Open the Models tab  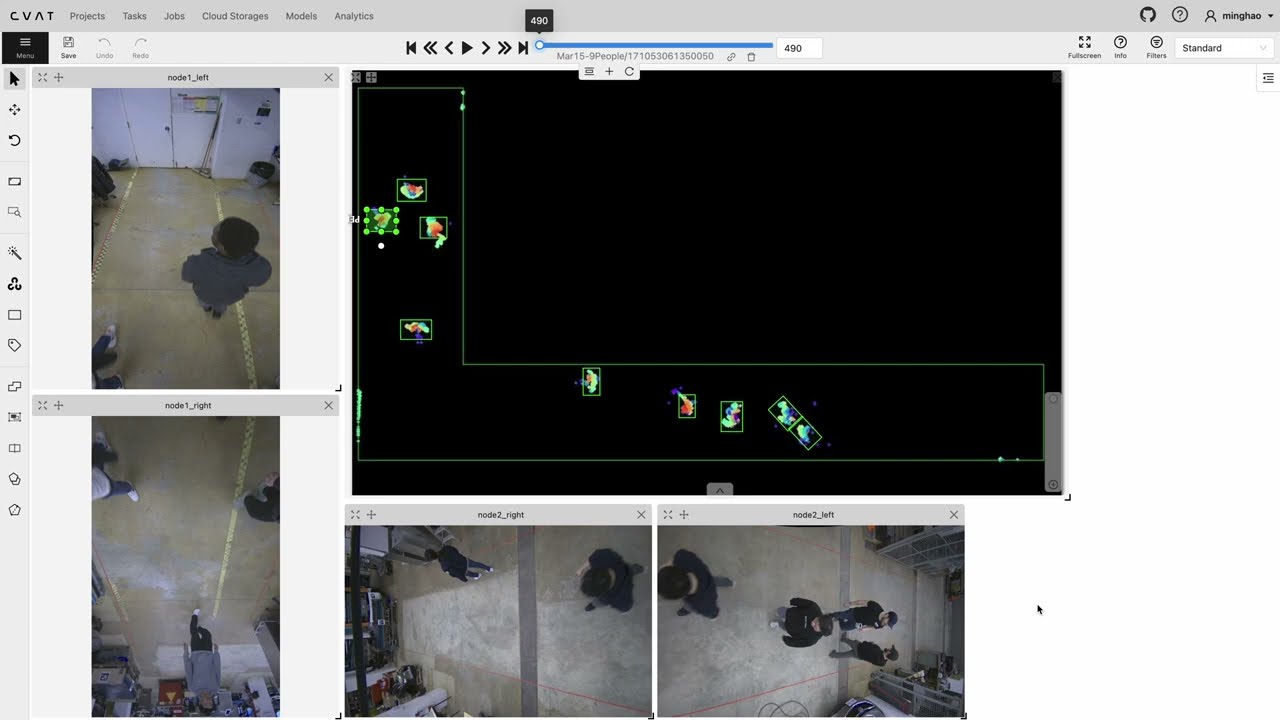301,16
